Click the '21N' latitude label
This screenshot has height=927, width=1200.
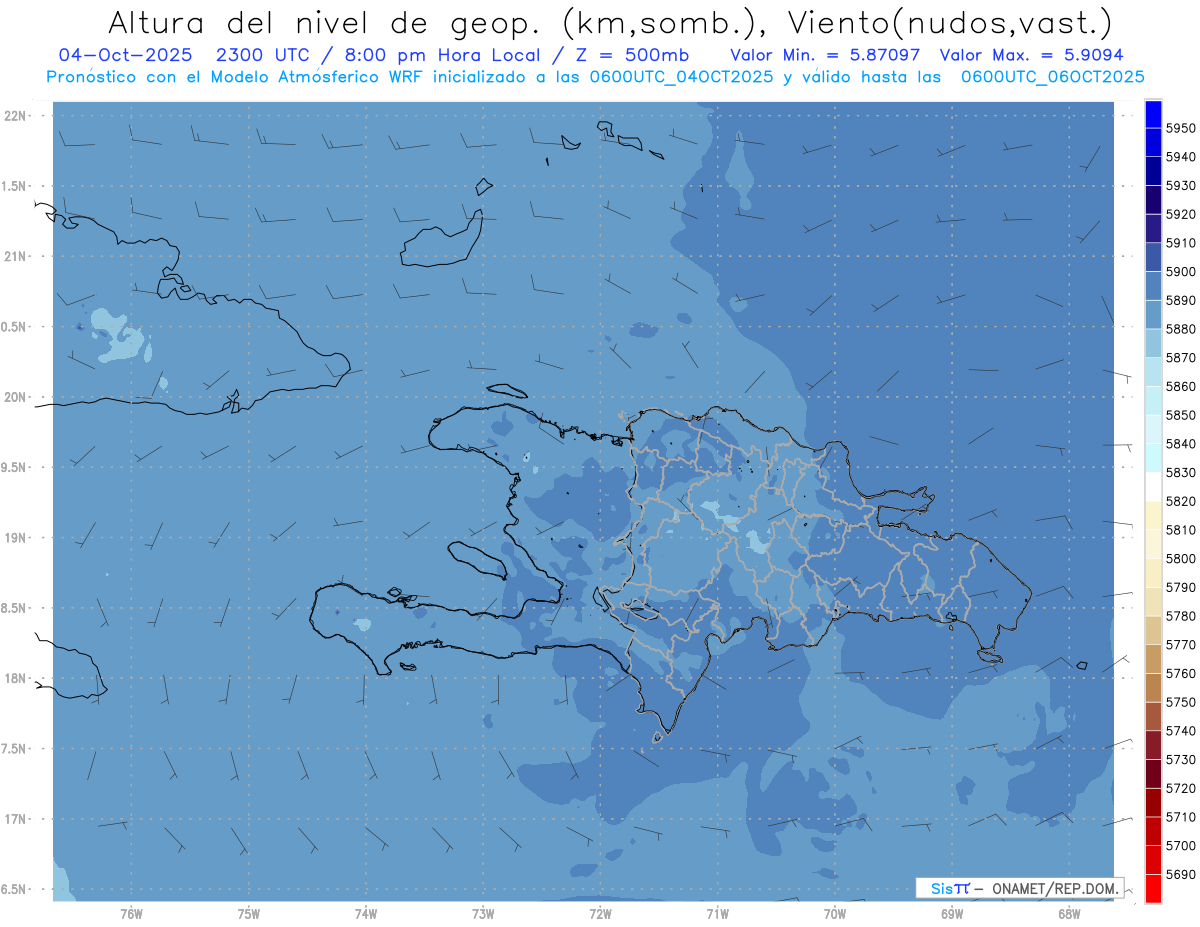15,256
